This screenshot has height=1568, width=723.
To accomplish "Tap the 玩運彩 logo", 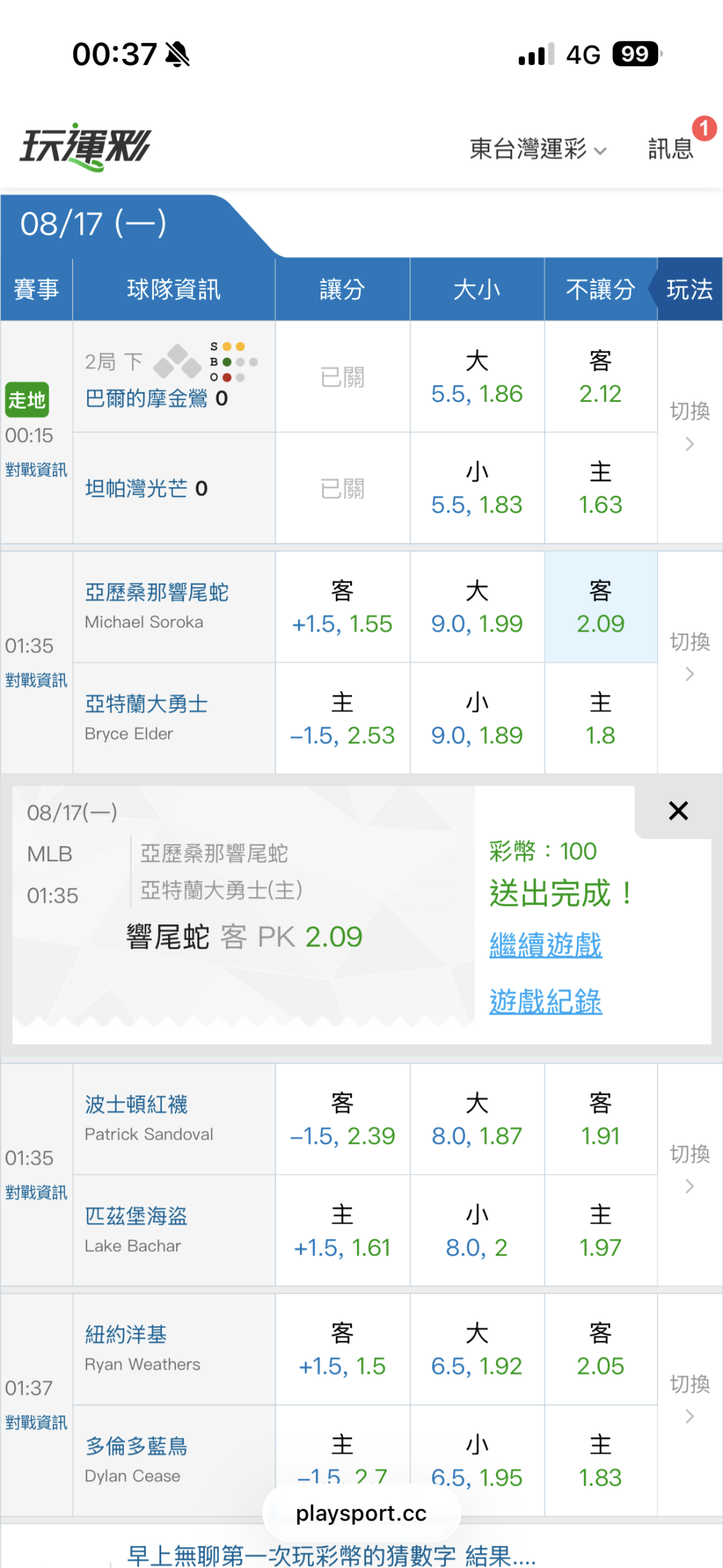I will (86, 147).
